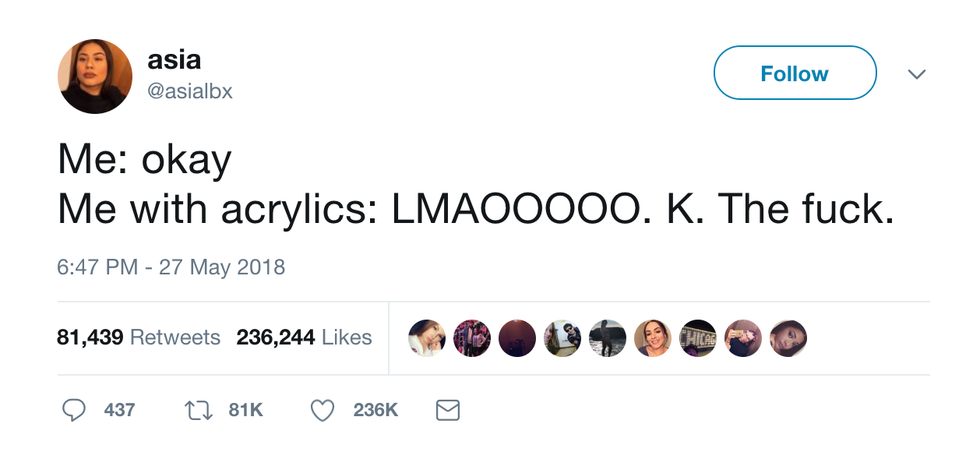Click the smiling woman liker avatar
This screenshot has height=460, width=980.
tap(652, 338)
